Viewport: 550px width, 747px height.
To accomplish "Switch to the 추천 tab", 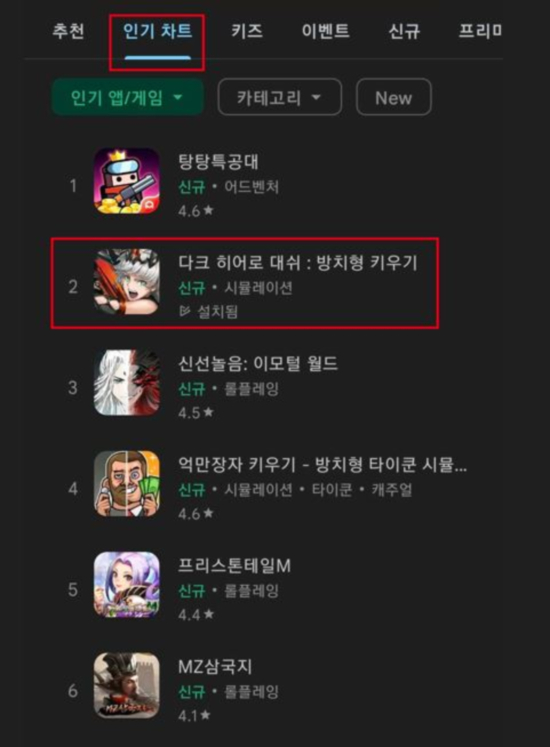I will (68, 31).
